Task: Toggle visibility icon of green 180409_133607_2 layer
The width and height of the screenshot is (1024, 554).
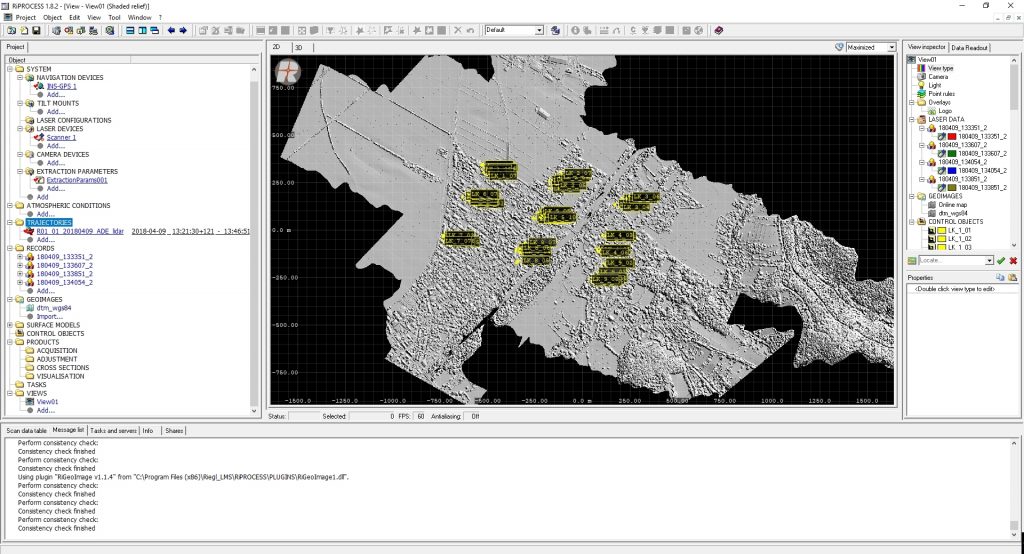Action: (942, 154)
